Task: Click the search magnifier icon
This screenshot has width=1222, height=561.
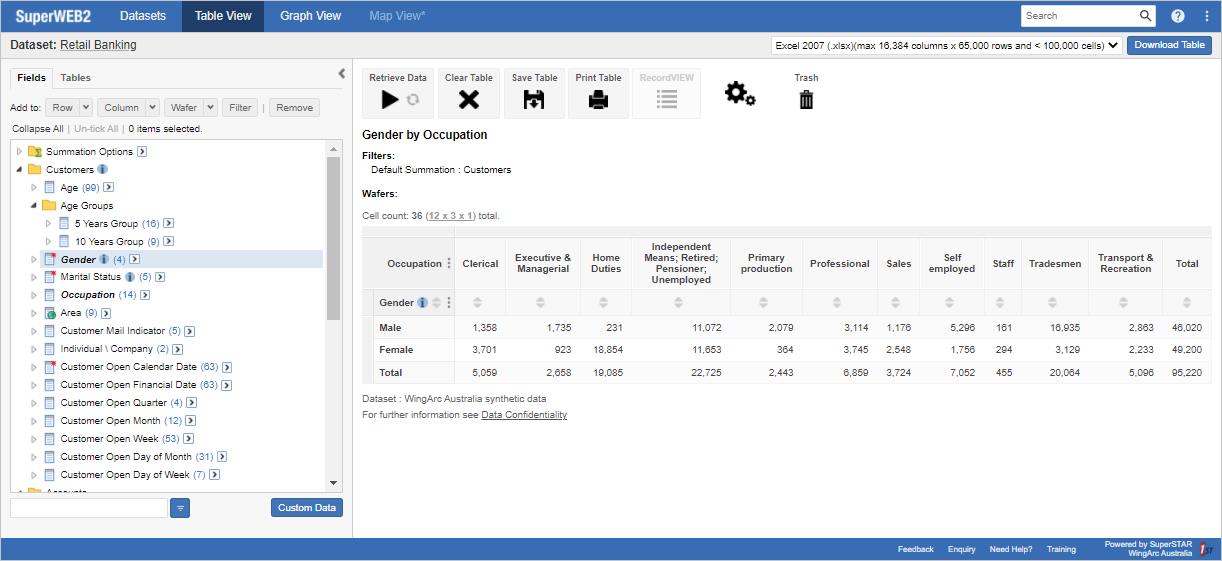Action: [1146, 16]
